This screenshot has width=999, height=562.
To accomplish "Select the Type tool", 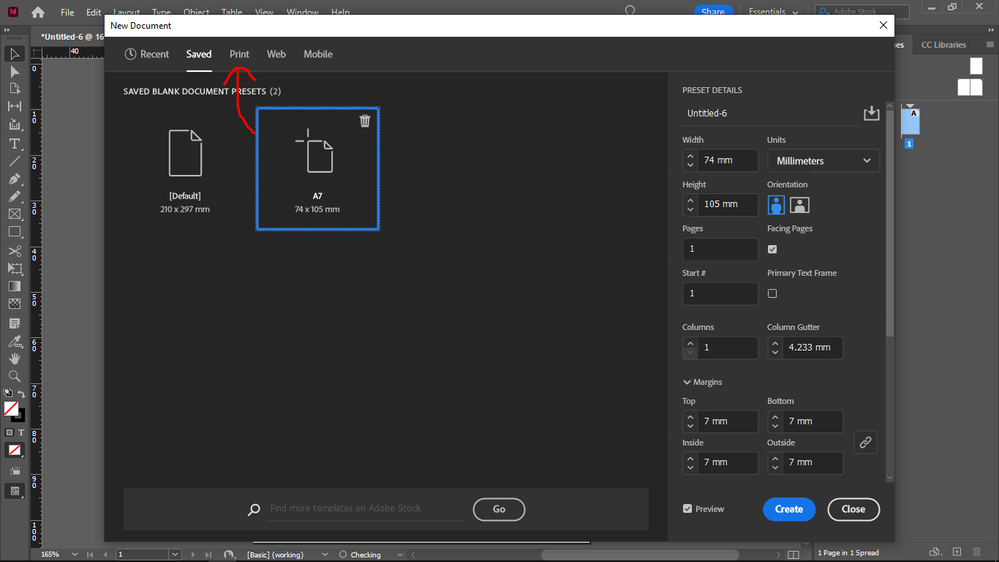I will (x=14, y=144).
